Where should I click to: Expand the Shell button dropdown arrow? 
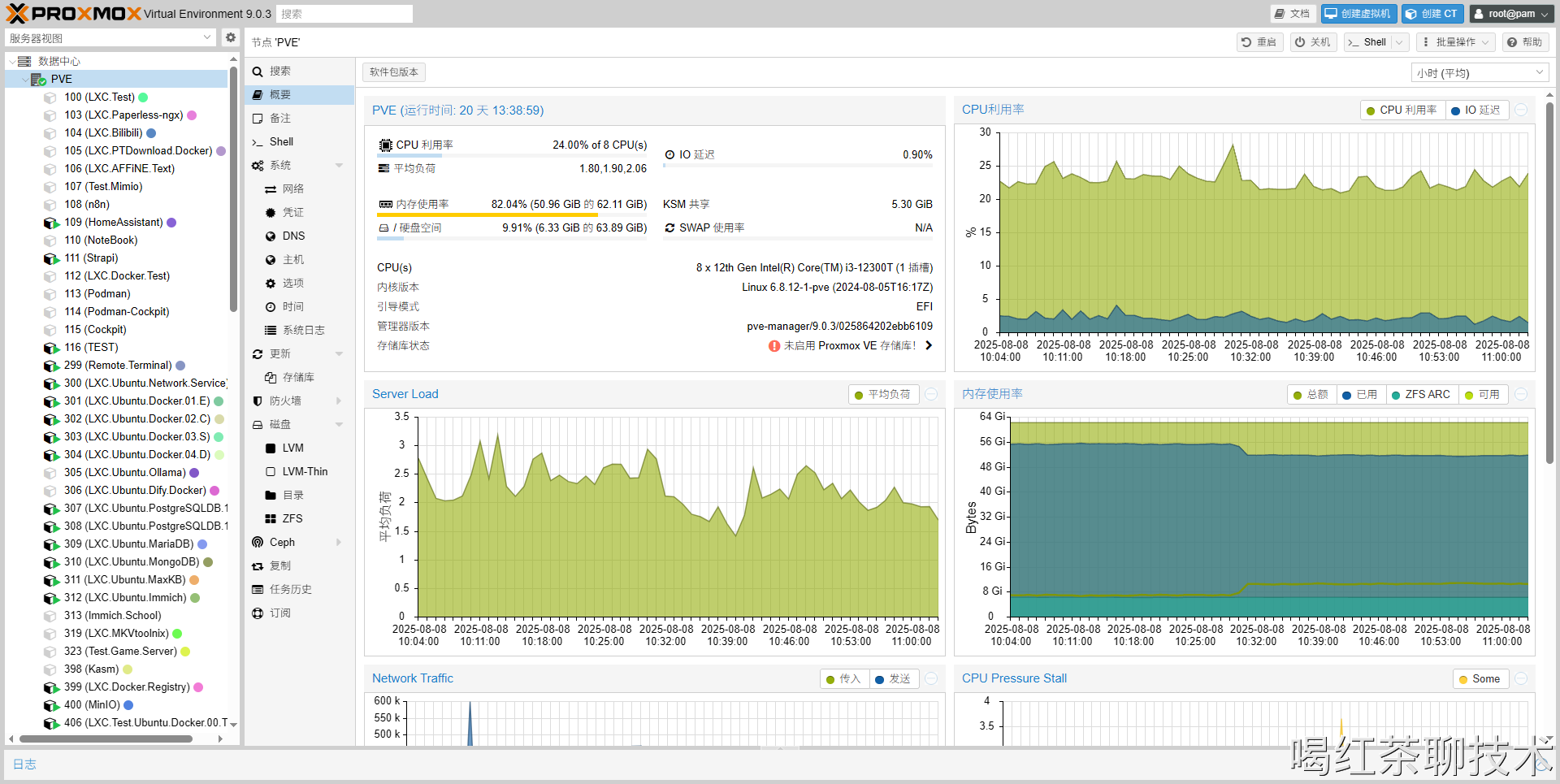click(x=1399, y=42)
